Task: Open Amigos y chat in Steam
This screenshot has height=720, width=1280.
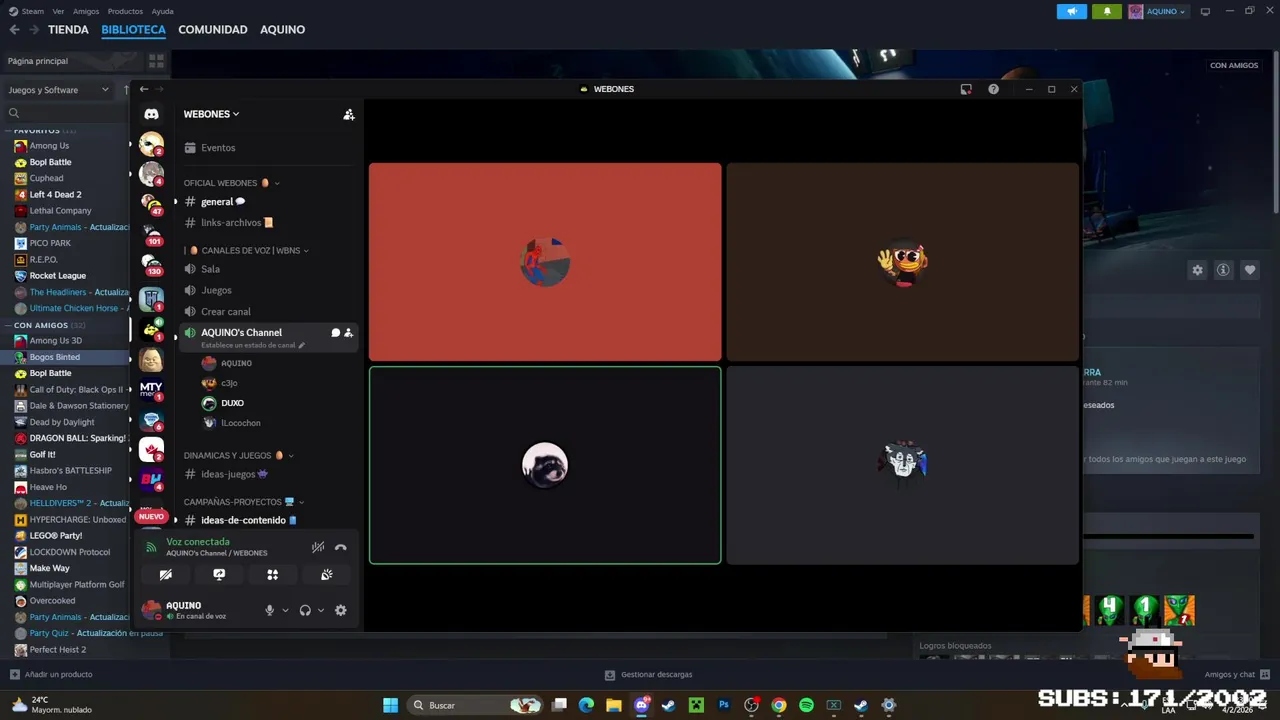Action: [x=1237, y=675]
